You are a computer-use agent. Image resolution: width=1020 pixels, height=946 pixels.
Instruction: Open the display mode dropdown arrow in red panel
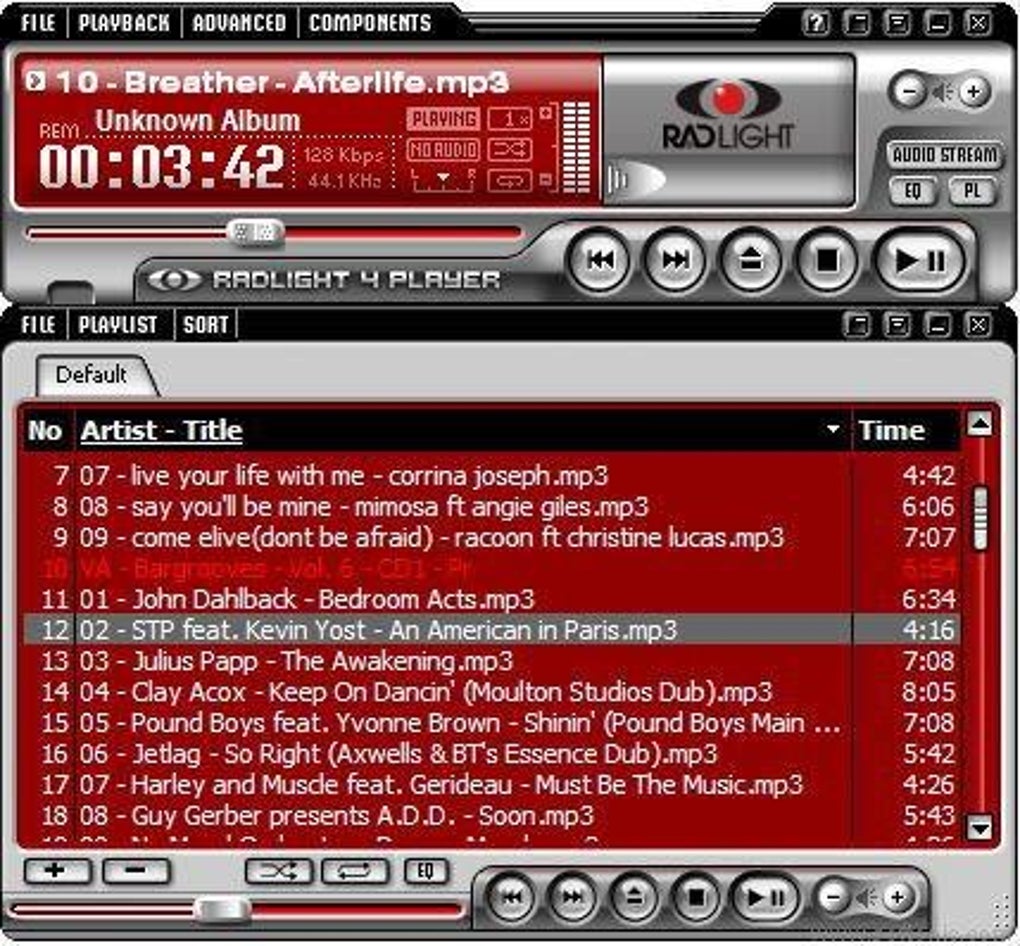(x=443, y=178)
